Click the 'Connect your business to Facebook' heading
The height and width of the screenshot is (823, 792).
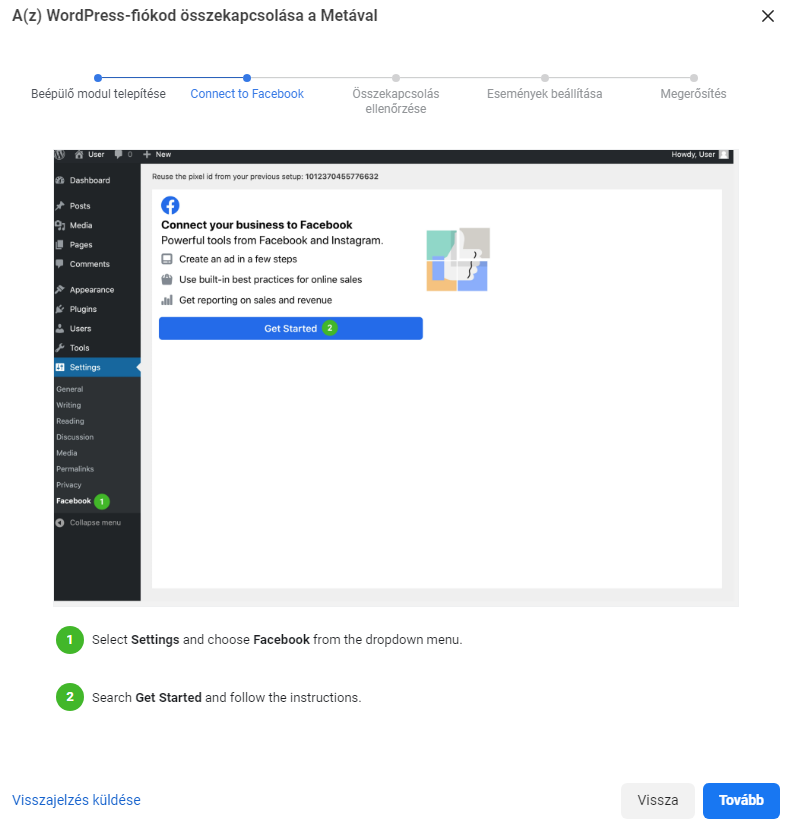(257, 225)
